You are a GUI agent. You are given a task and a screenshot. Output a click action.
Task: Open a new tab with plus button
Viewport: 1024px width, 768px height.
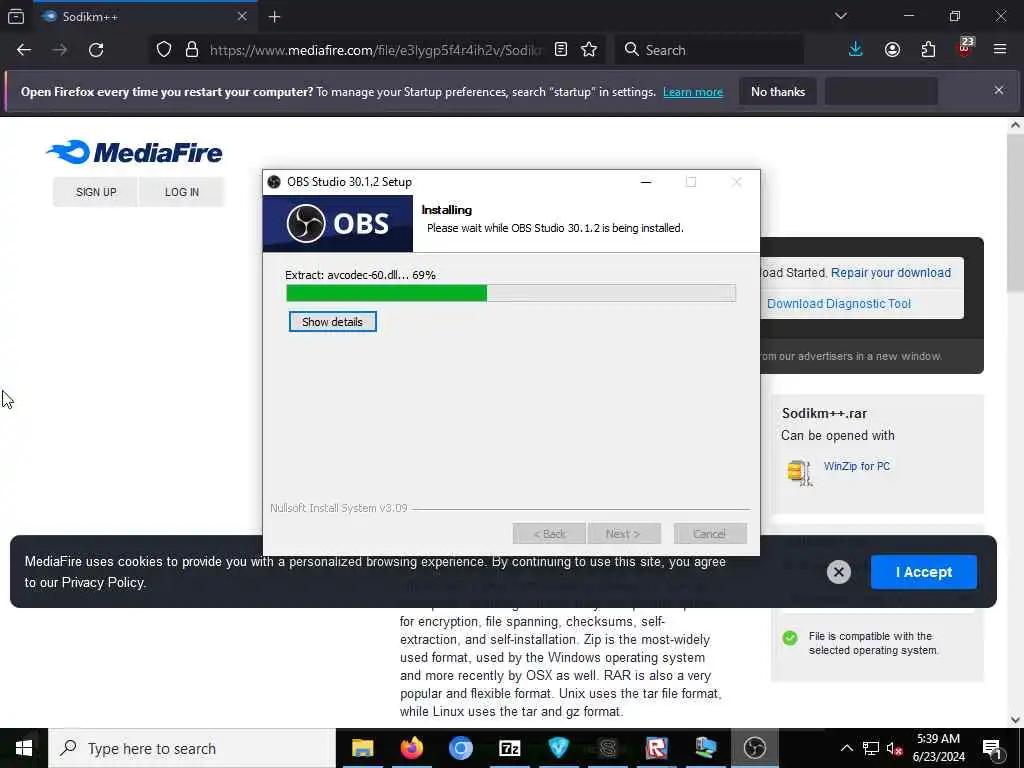coord(274,17)
